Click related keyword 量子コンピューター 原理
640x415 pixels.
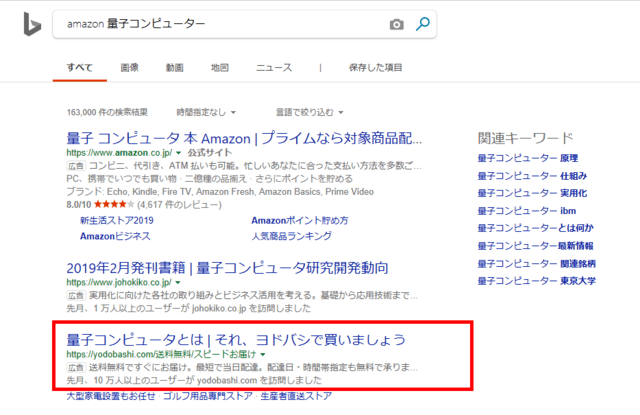[x=528, y=158]
